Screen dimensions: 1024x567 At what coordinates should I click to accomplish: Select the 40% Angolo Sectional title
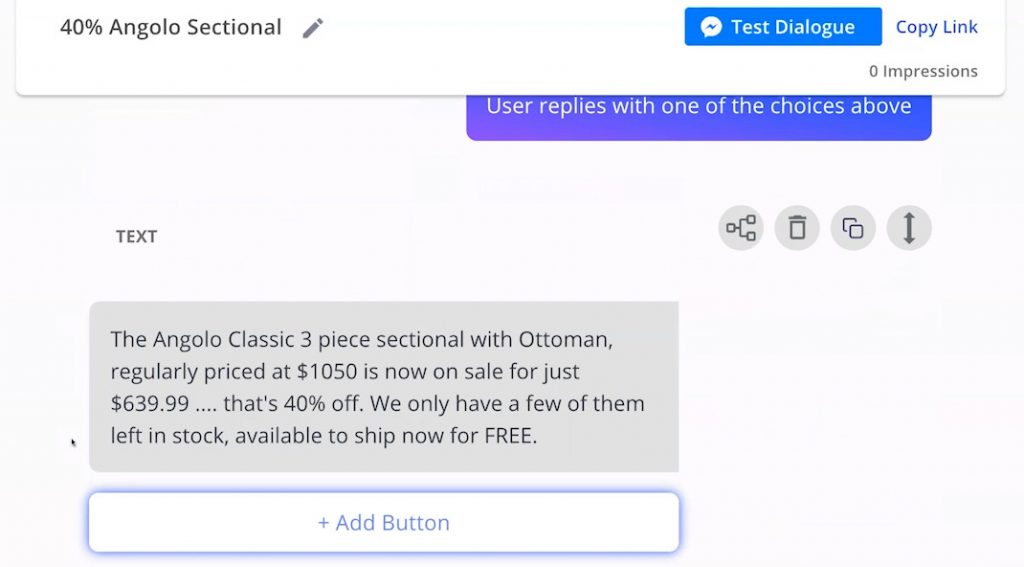[x=171, y=27]
